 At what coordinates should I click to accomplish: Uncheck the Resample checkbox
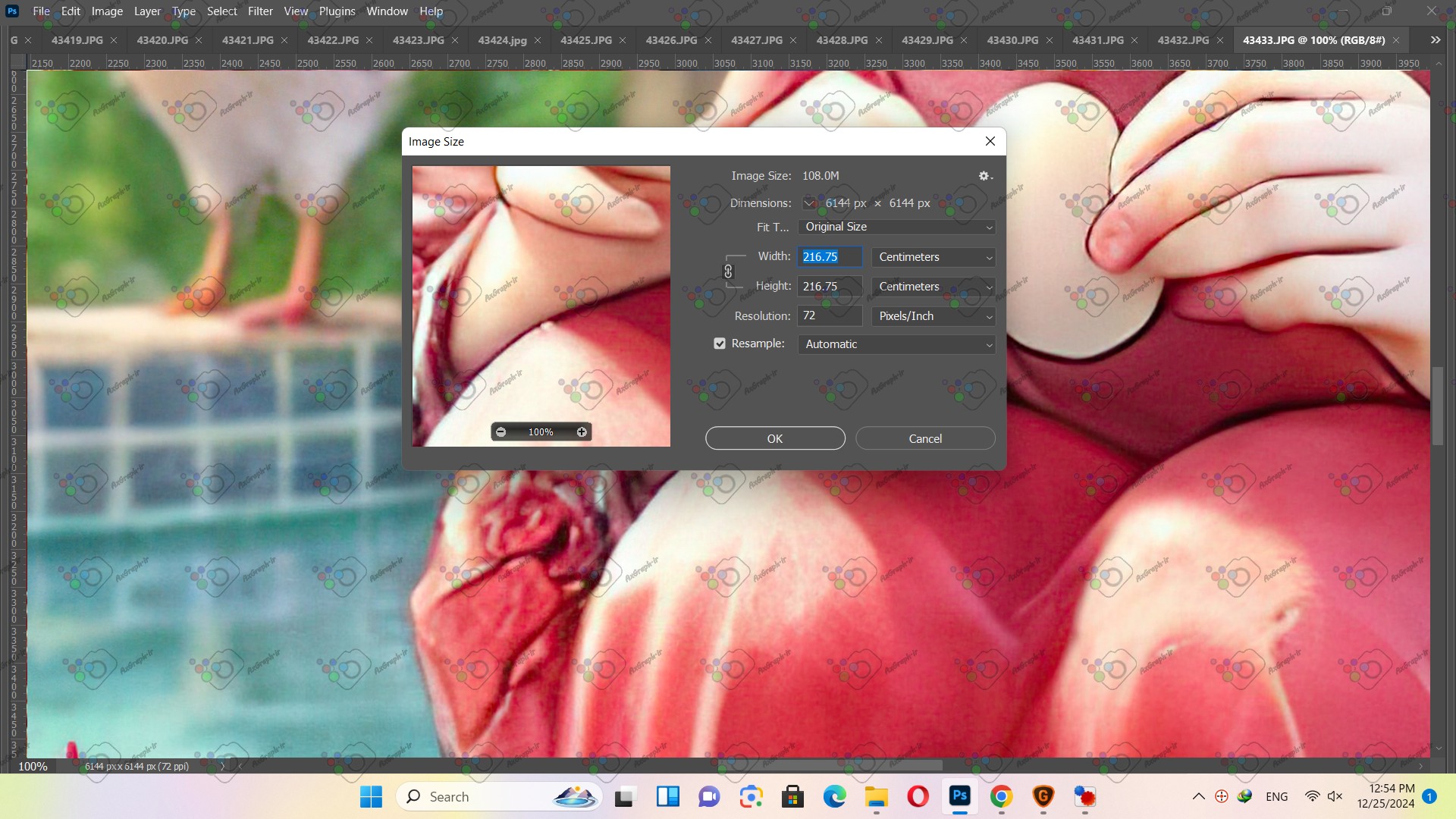720,344
